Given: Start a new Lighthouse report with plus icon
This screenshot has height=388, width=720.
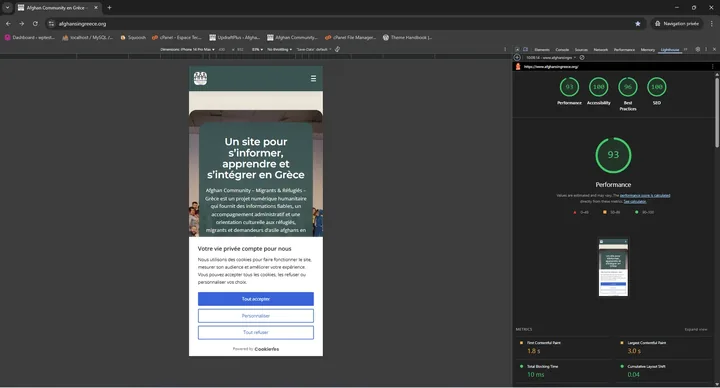Looking at the screenshot, I should click(517, 58).
